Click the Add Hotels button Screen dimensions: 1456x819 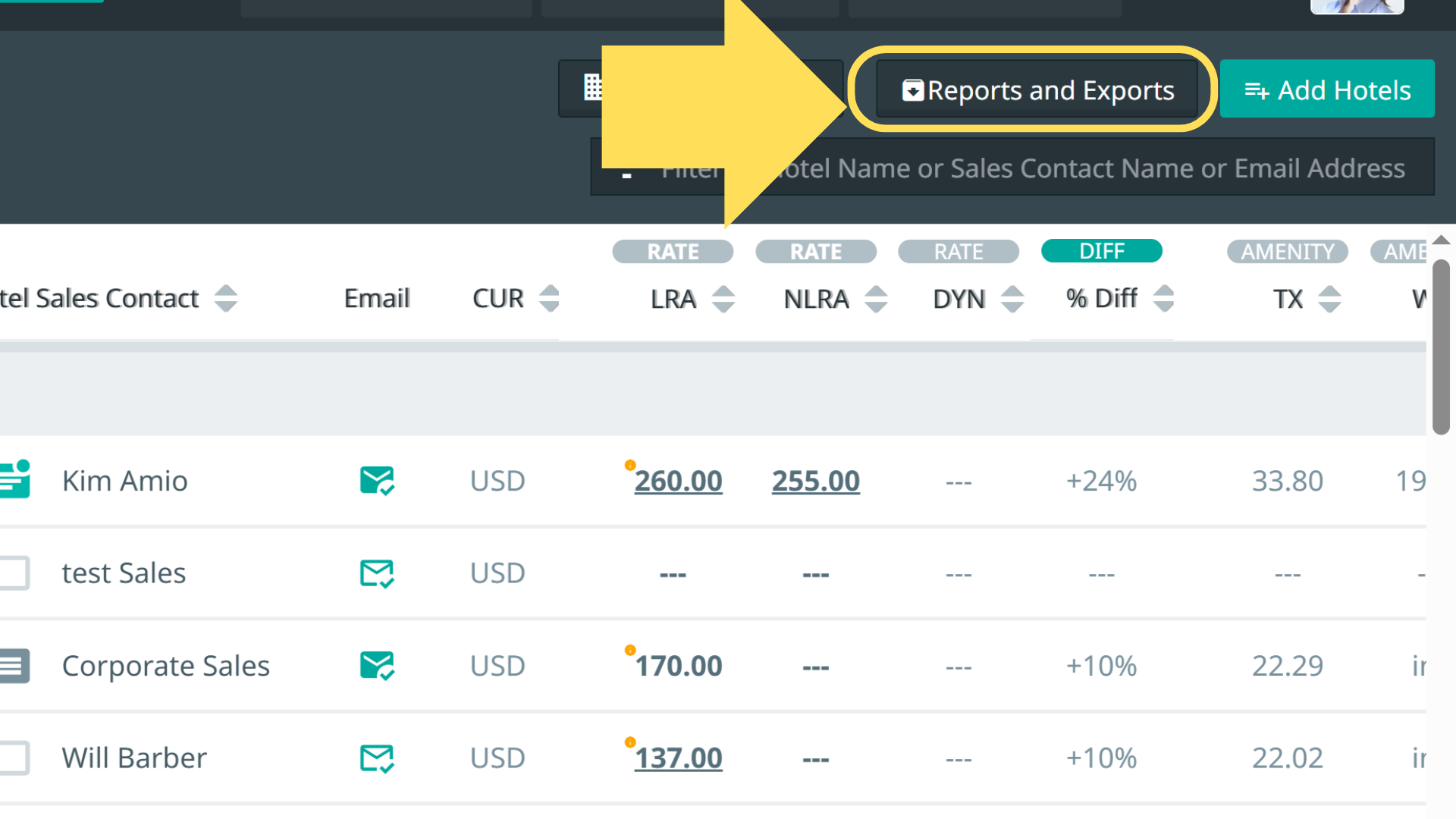coord(1327,90)
